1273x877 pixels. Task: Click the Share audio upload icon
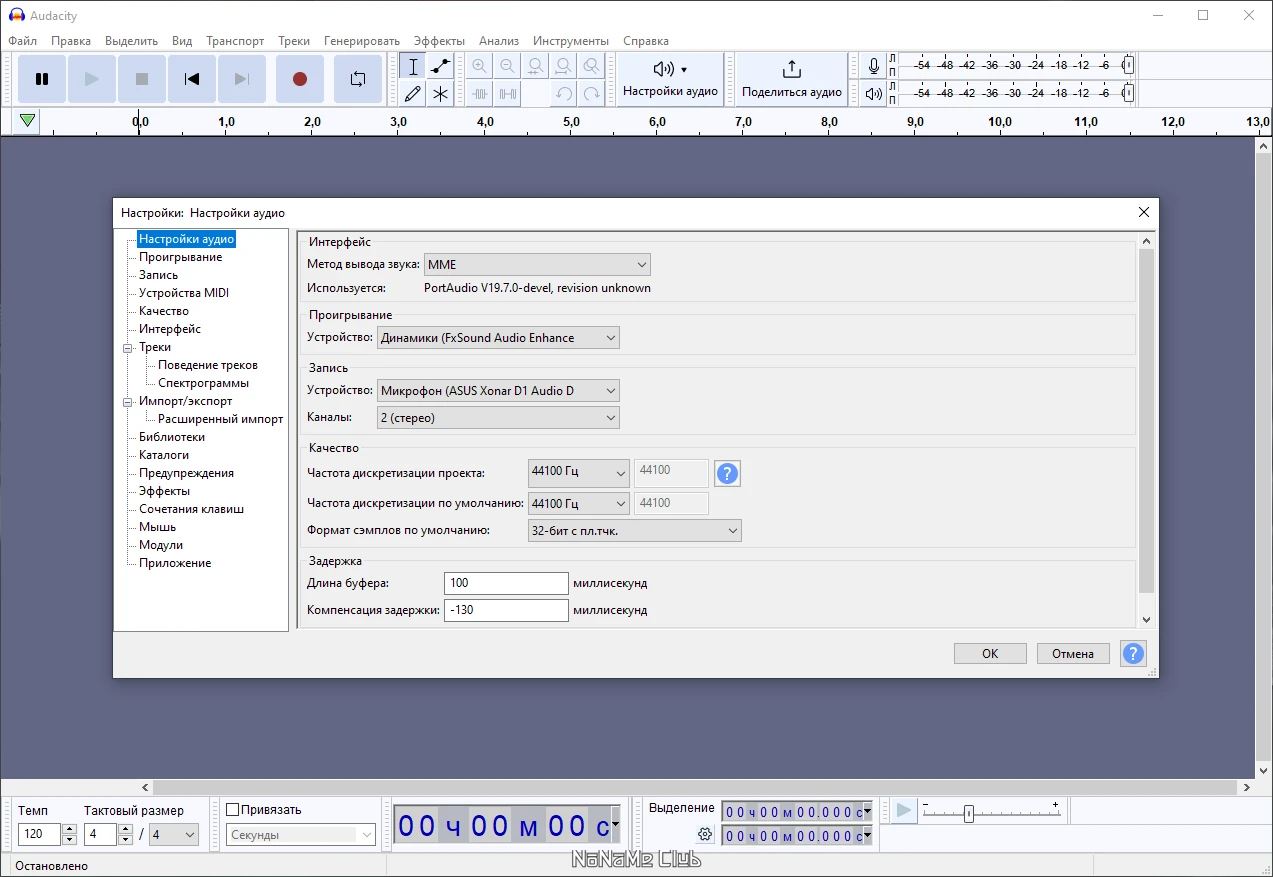(791, 69)
